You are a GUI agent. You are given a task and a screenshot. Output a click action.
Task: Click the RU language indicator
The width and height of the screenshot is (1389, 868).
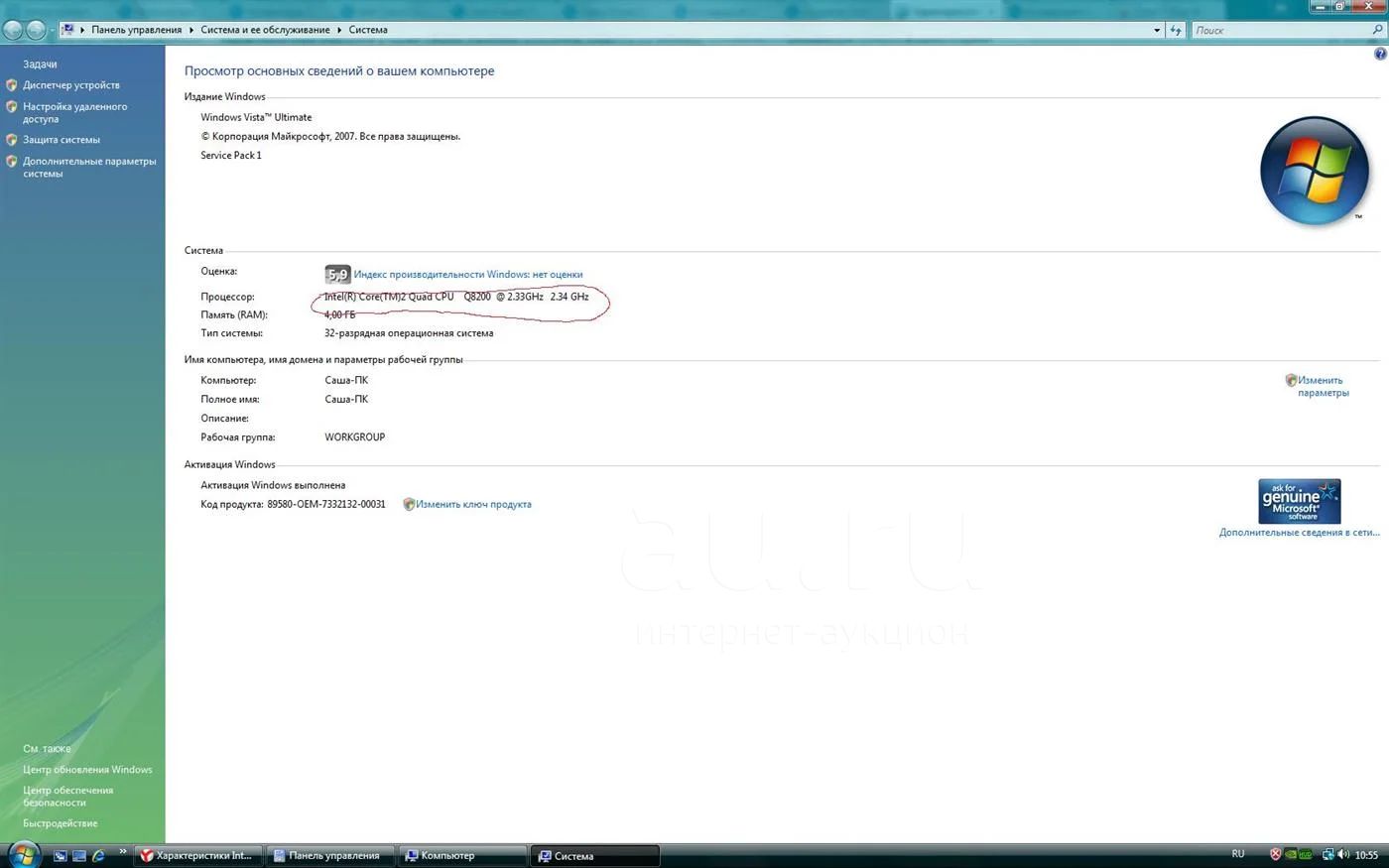click(1238, 854)
